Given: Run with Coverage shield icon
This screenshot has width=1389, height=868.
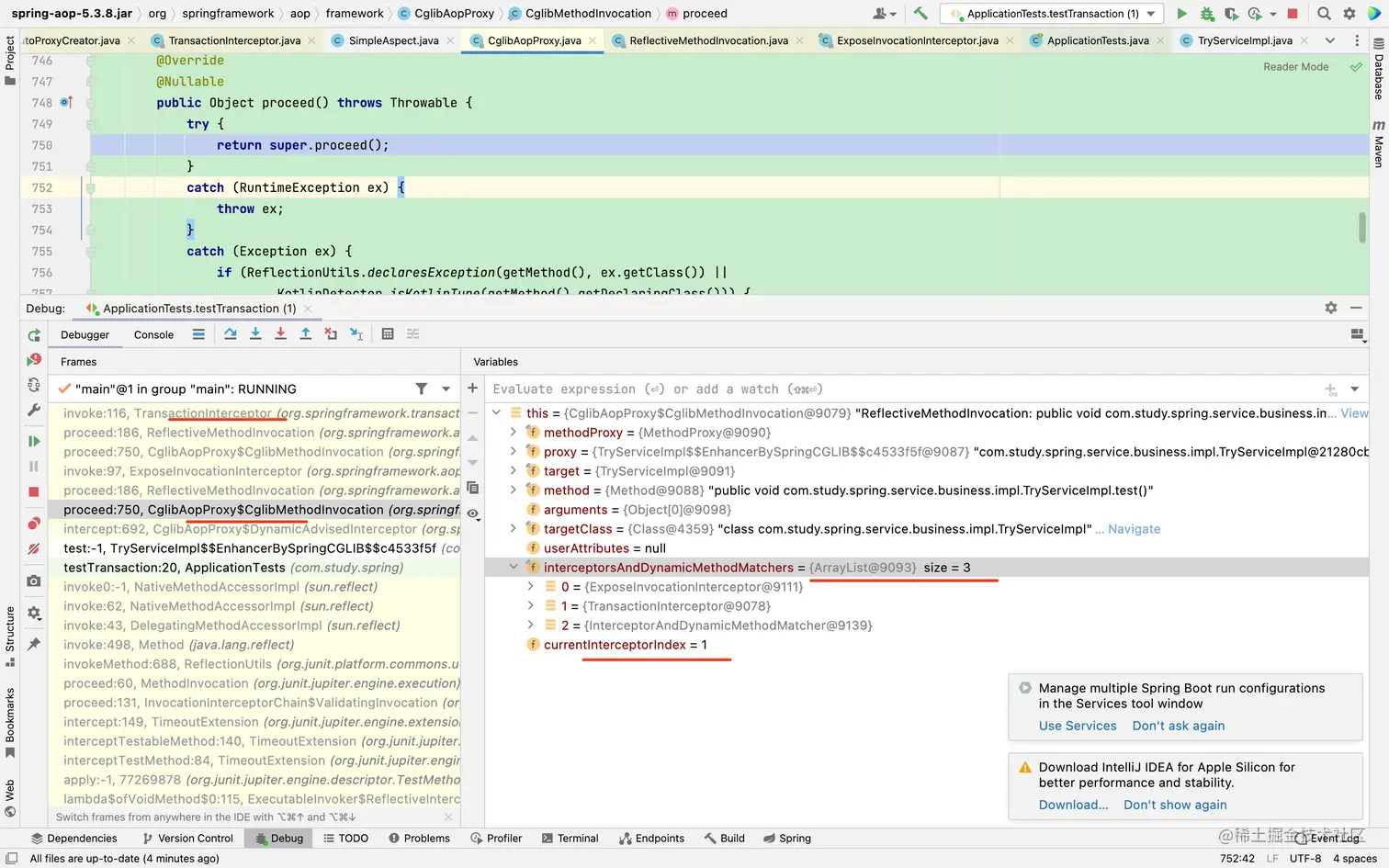Looking at the screenshot, I should point(1231,14).
